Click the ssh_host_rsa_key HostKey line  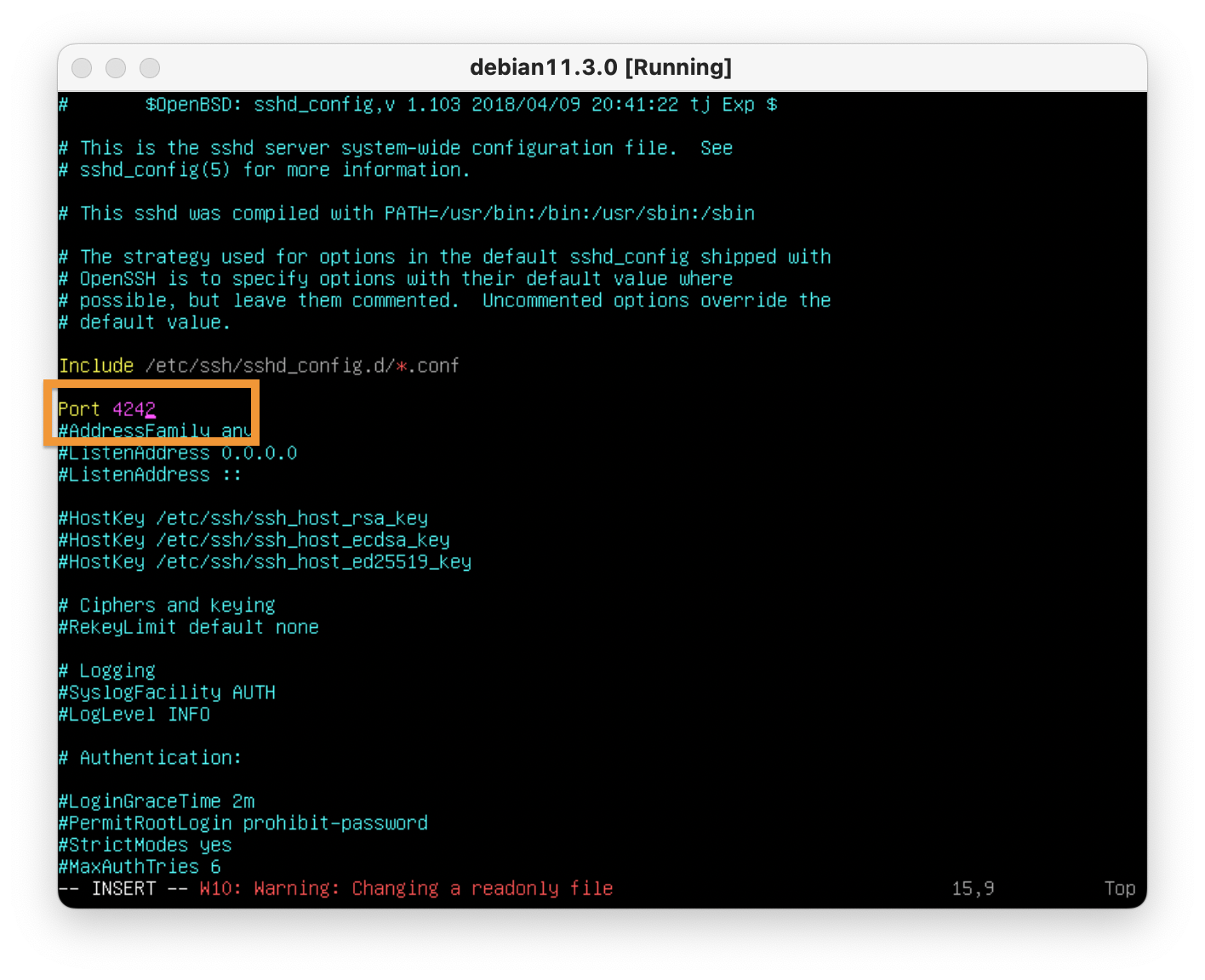243,518
